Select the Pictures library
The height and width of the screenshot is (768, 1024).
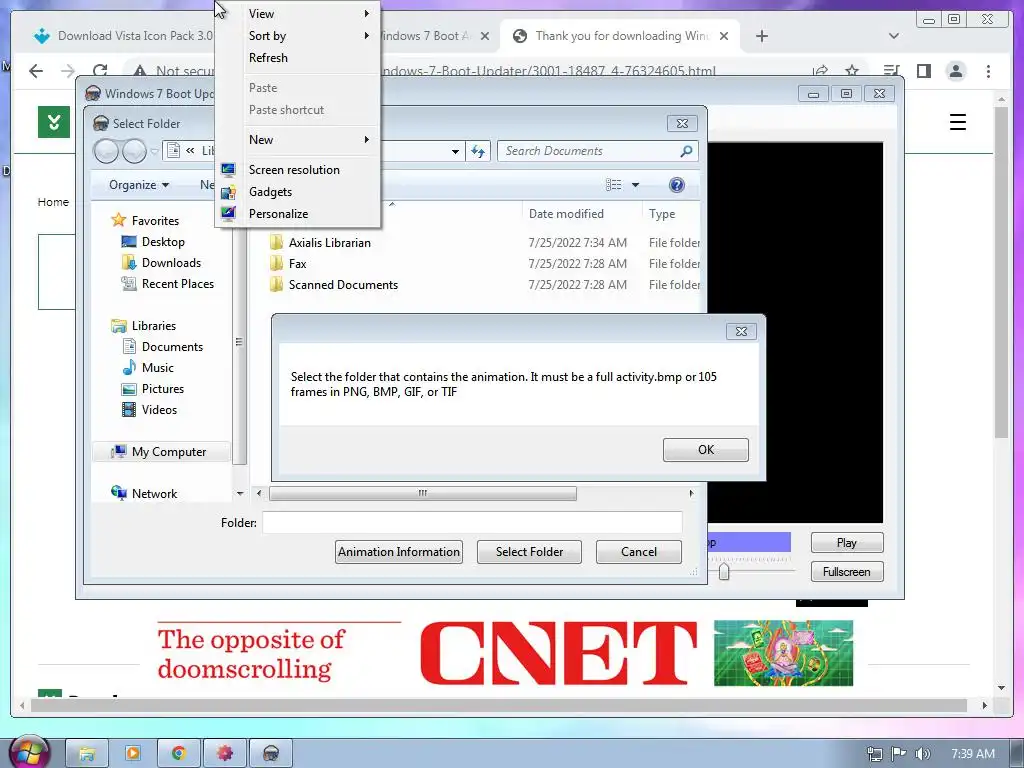(163, 389)
